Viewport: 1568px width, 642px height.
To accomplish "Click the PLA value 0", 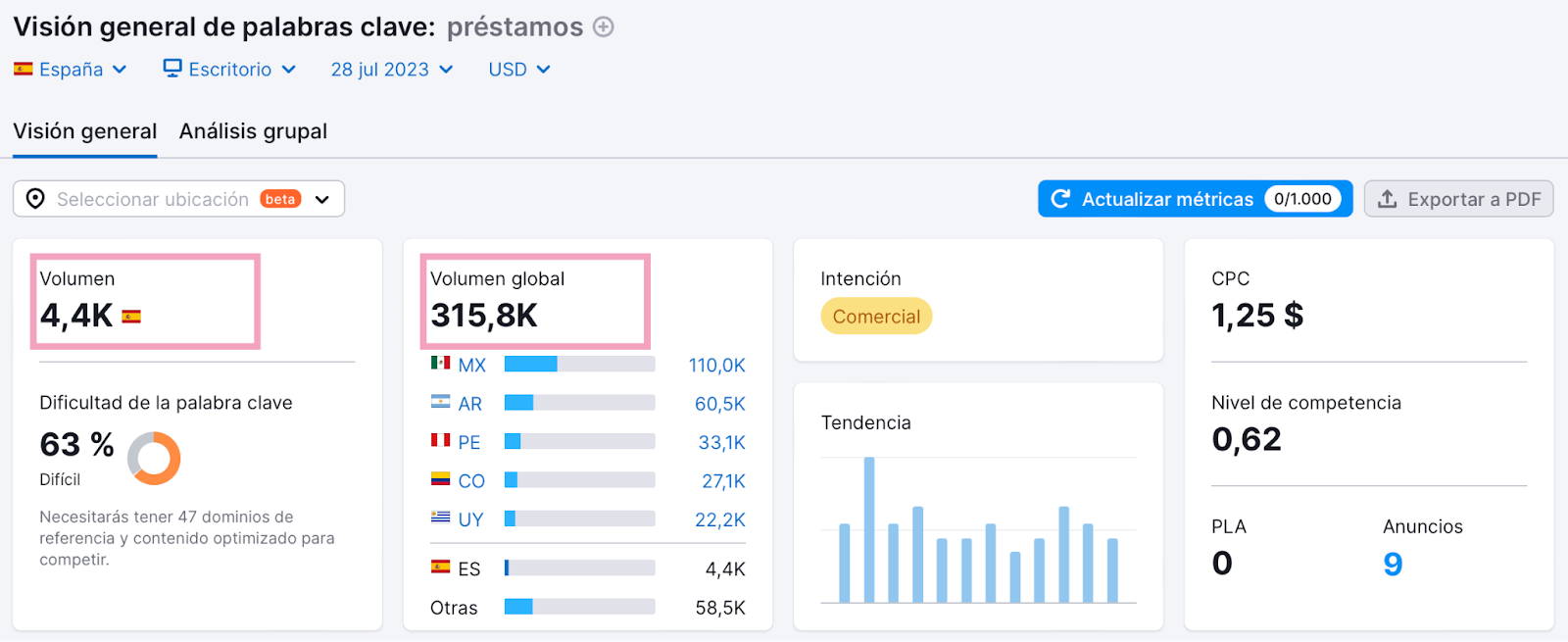I will (1222, 564).
